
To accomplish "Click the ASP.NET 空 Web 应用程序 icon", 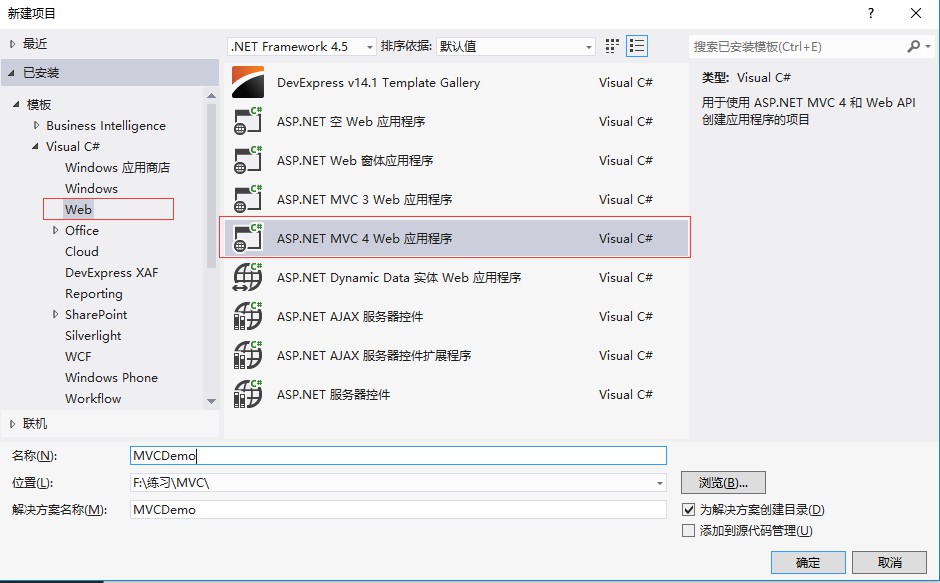I will click(x=248, y=121).
